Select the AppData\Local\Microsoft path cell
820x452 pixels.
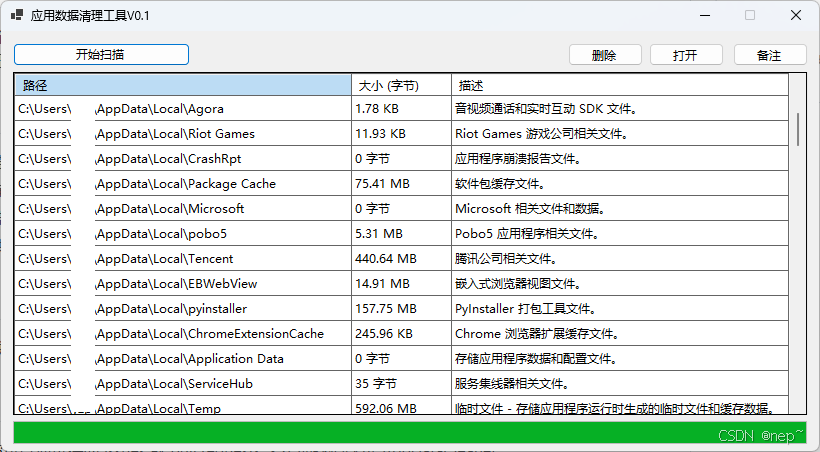(183, 209)
